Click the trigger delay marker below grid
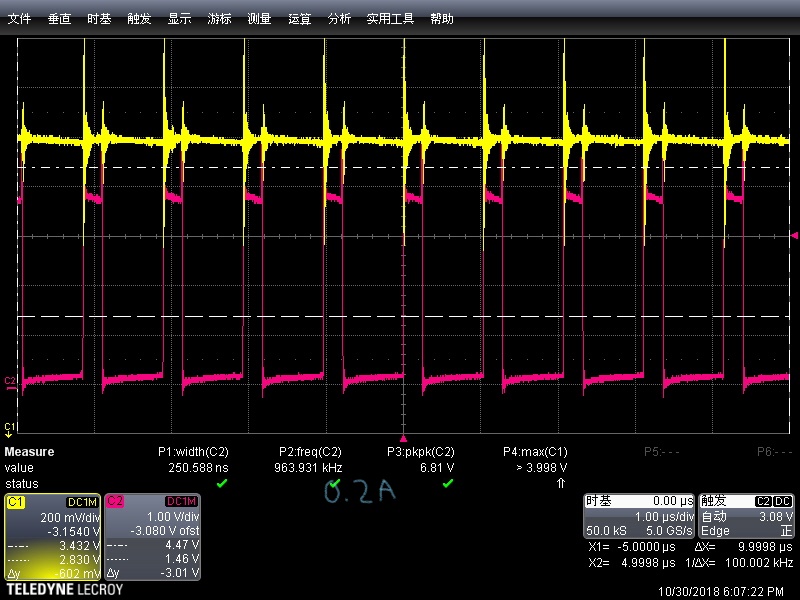The height and width of the screenshot is (600, 800). point(404,438)
